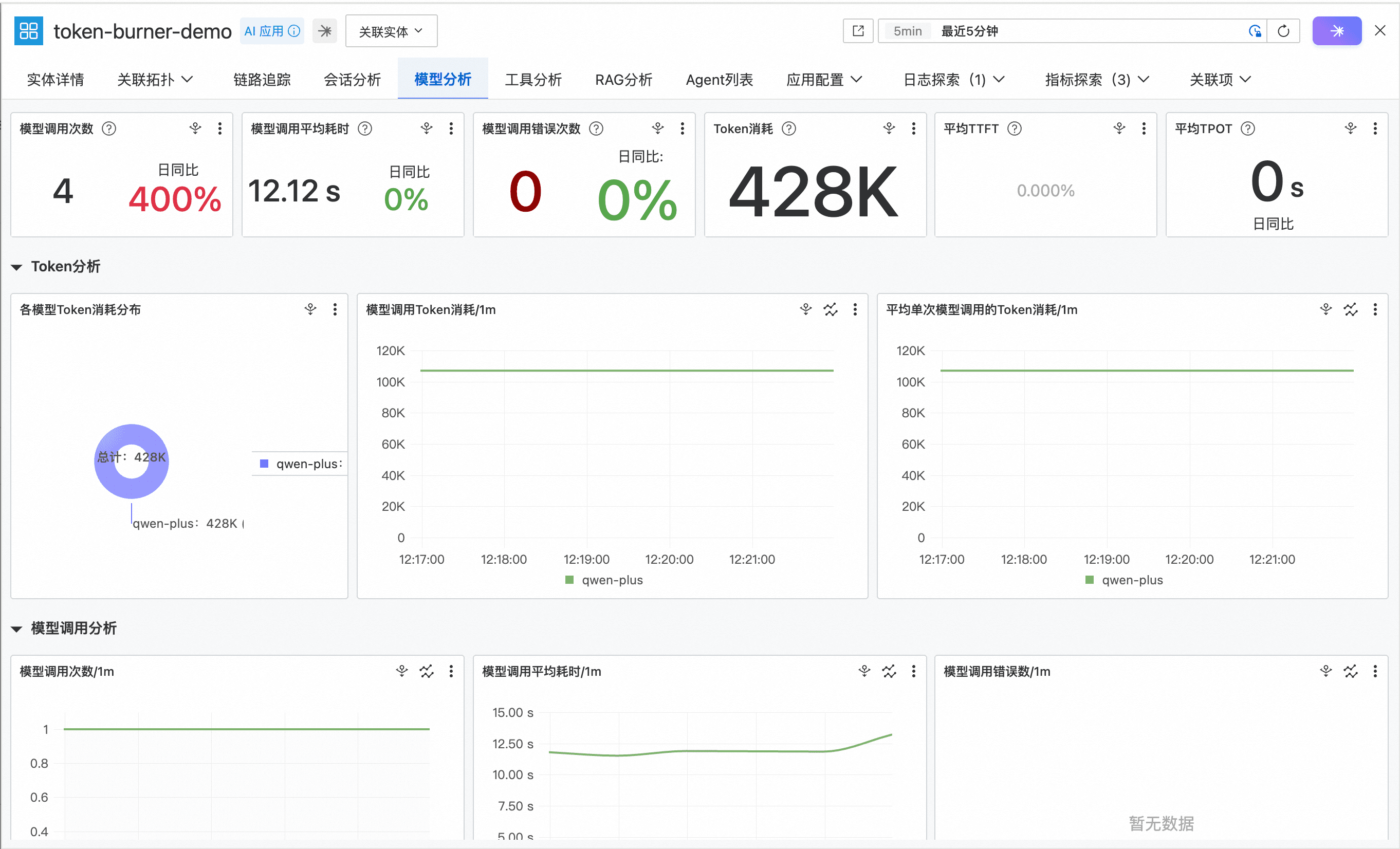Open the three-dot menu on the 模型调用次数 card
The height and width of the screenshot is (849, 1400).
(220, 129)
